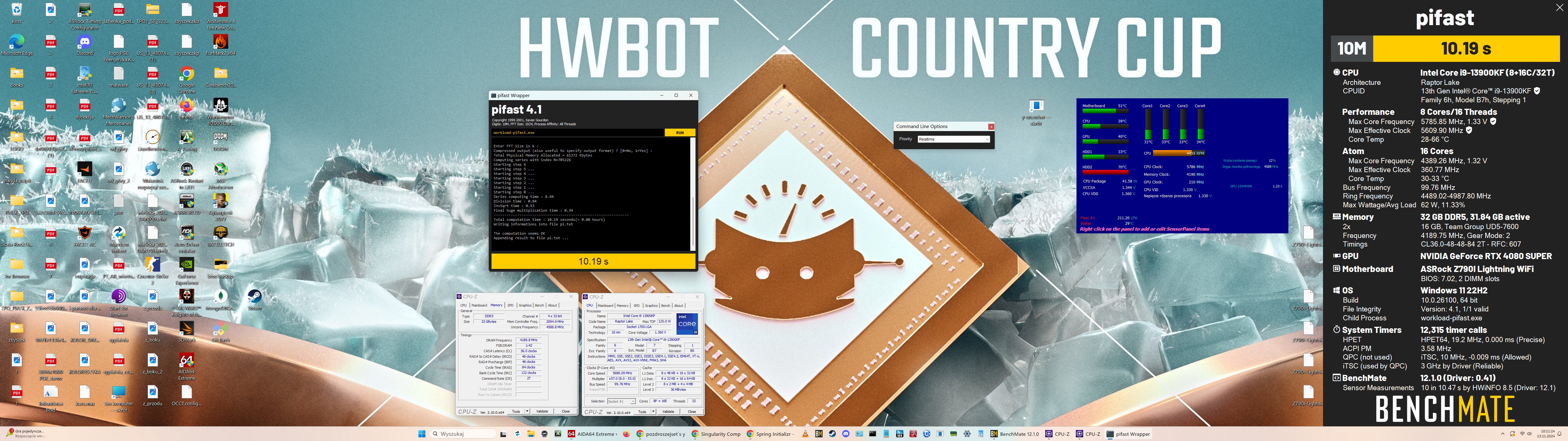Switch to SPD tab in CPU-Z Memory window

click(x=511, y=305)
